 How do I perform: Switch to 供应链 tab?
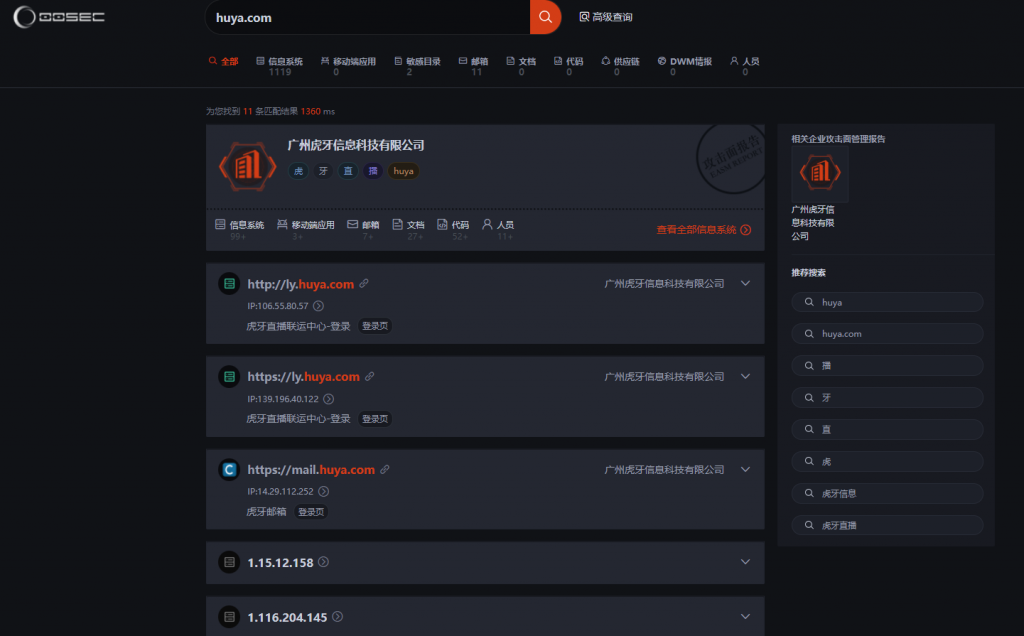click(620, 66)
